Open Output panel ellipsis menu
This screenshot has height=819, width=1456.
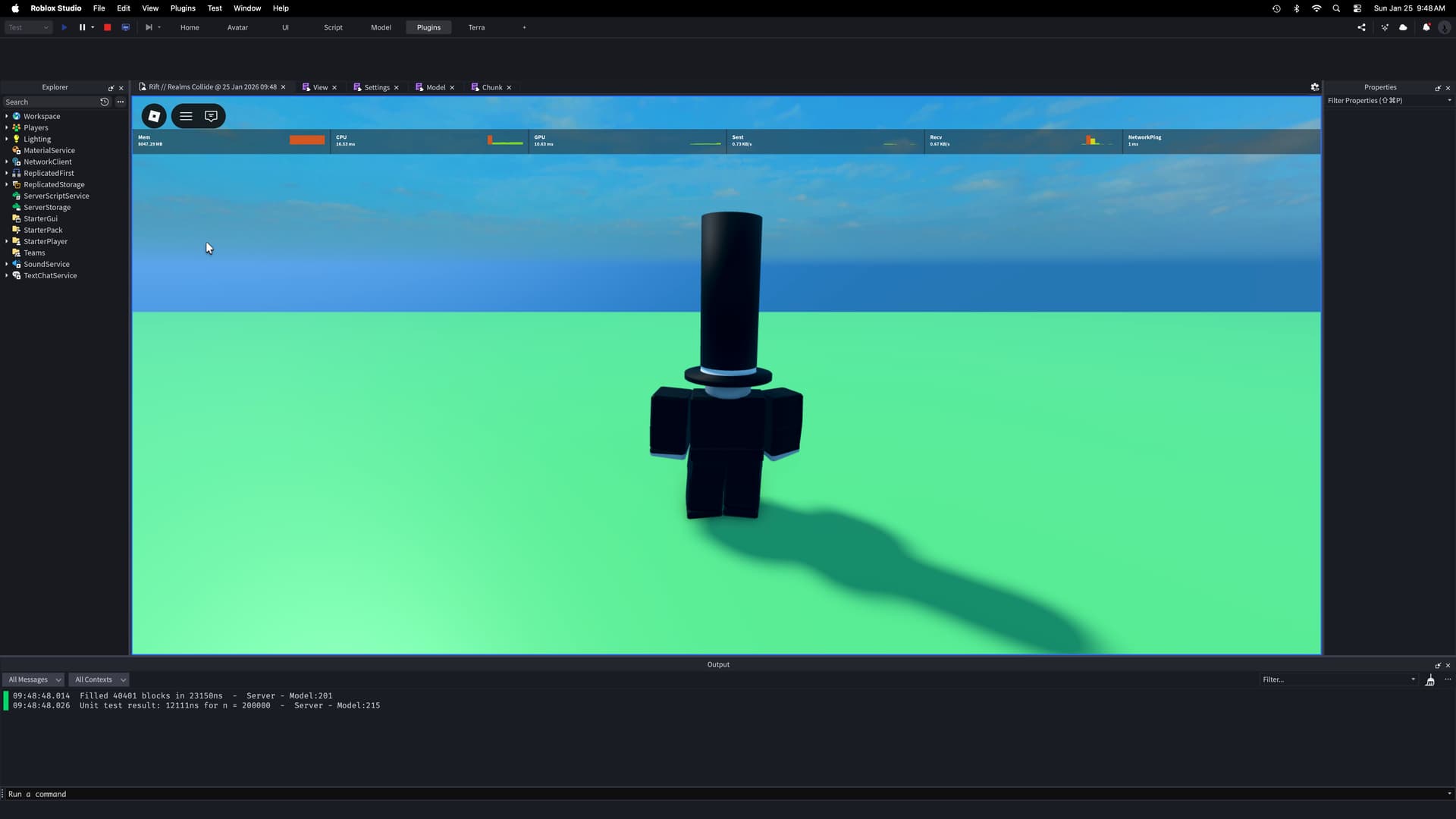(1448, 680)
